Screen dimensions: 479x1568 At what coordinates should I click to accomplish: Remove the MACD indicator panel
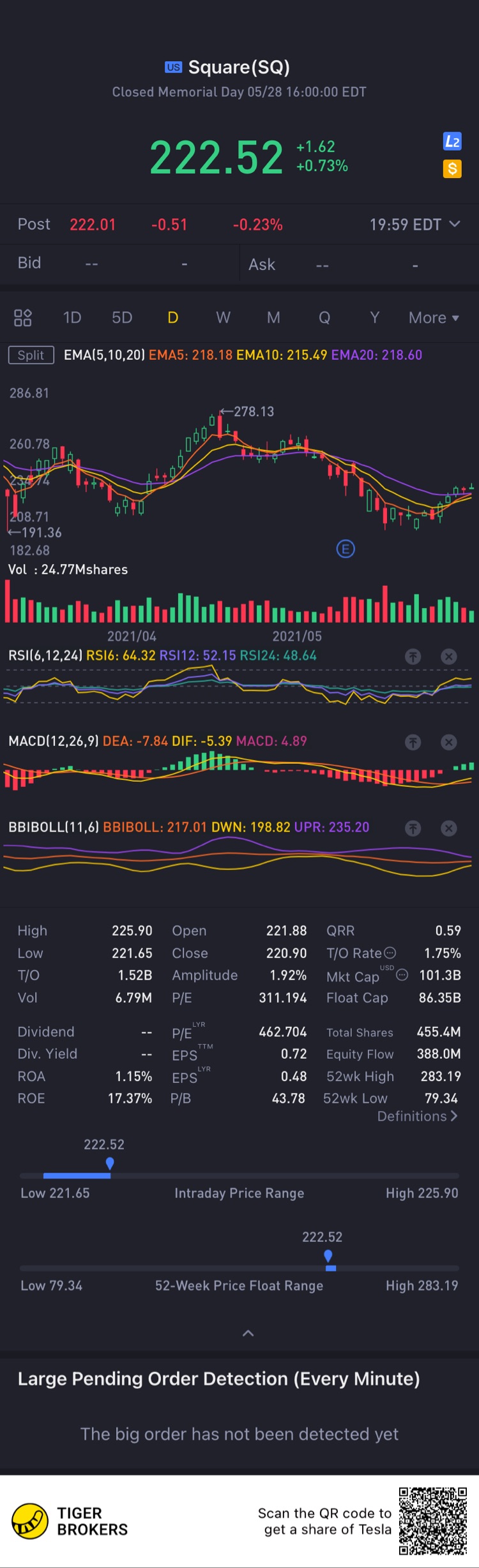449,742
